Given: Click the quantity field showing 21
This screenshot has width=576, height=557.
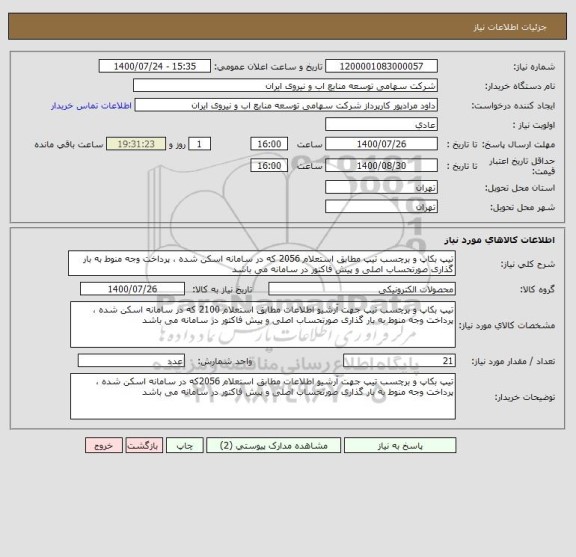Looking at the screenshot, I should [x=399, y=361].
